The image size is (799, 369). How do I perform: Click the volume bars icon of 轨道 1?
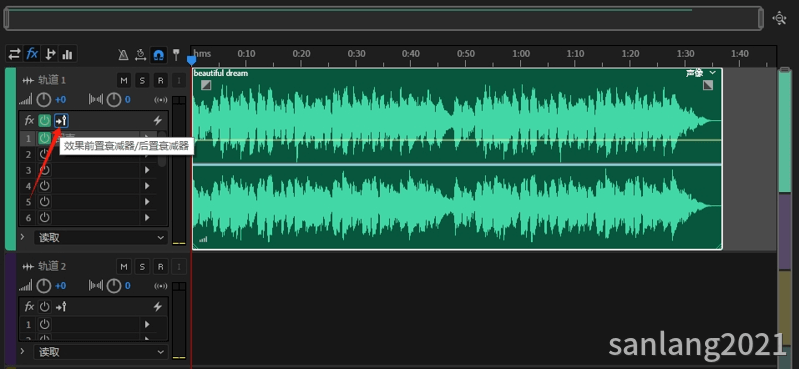tap(26, 100)
